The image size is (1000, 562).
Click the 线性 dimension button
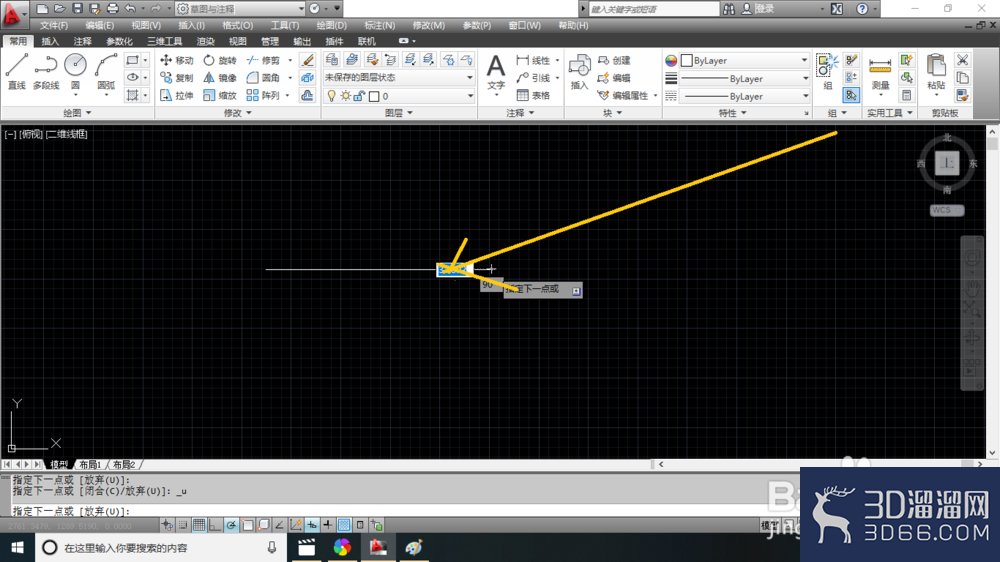(x=533, y=60)
